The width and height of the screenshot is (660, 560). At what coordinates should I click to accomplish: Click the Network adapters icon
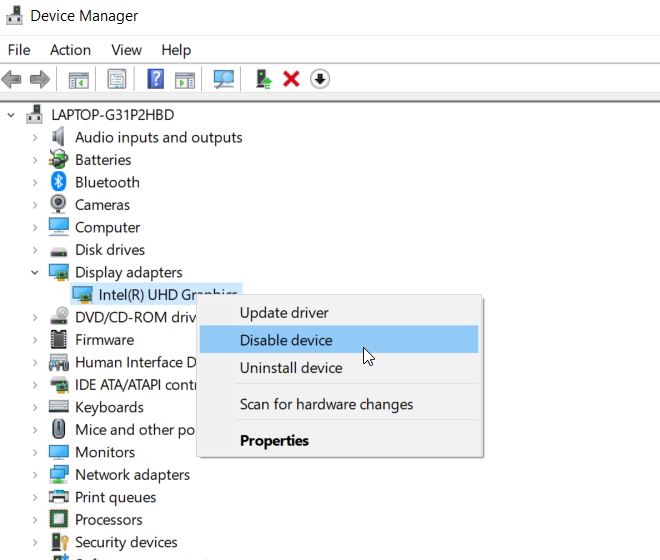(59, 475)
